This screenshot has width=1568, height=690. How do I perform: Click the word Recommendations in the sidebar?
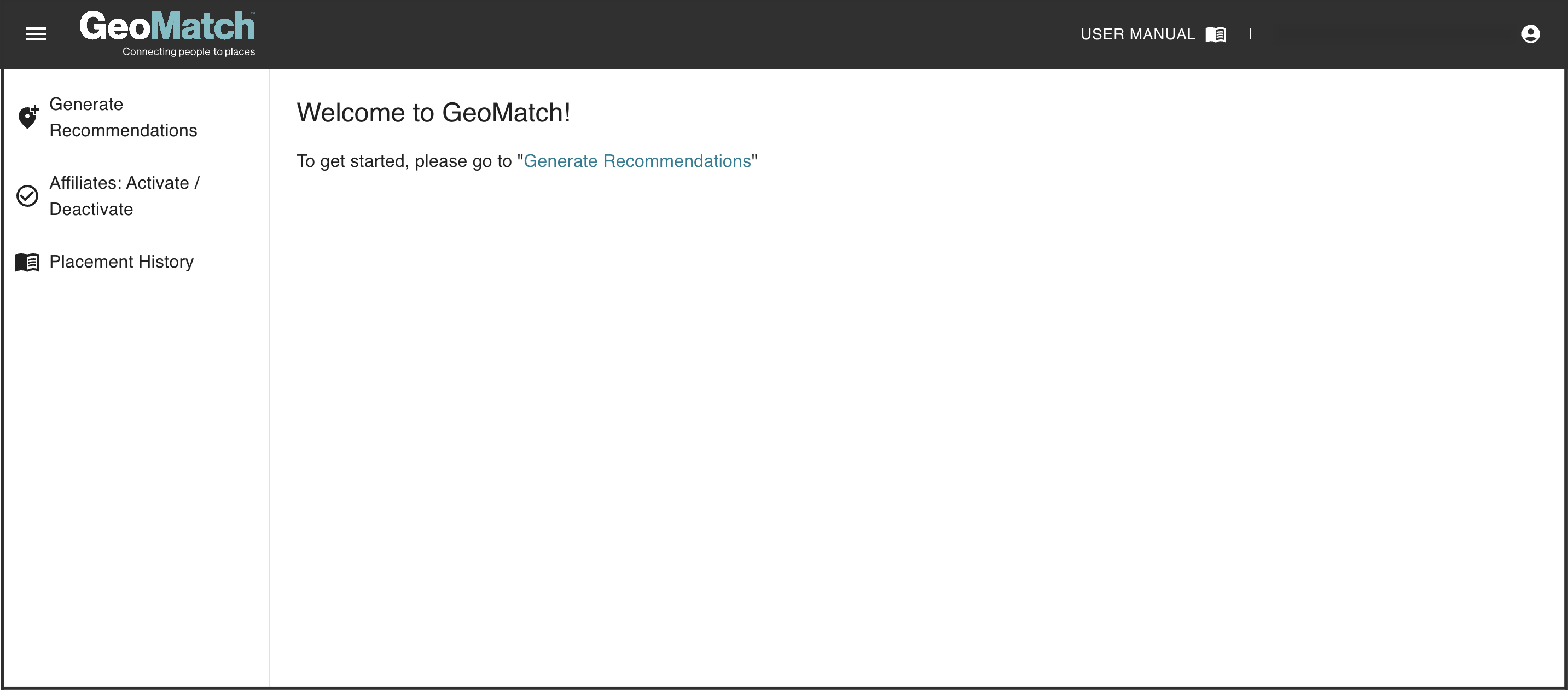(x=123, y=130)
